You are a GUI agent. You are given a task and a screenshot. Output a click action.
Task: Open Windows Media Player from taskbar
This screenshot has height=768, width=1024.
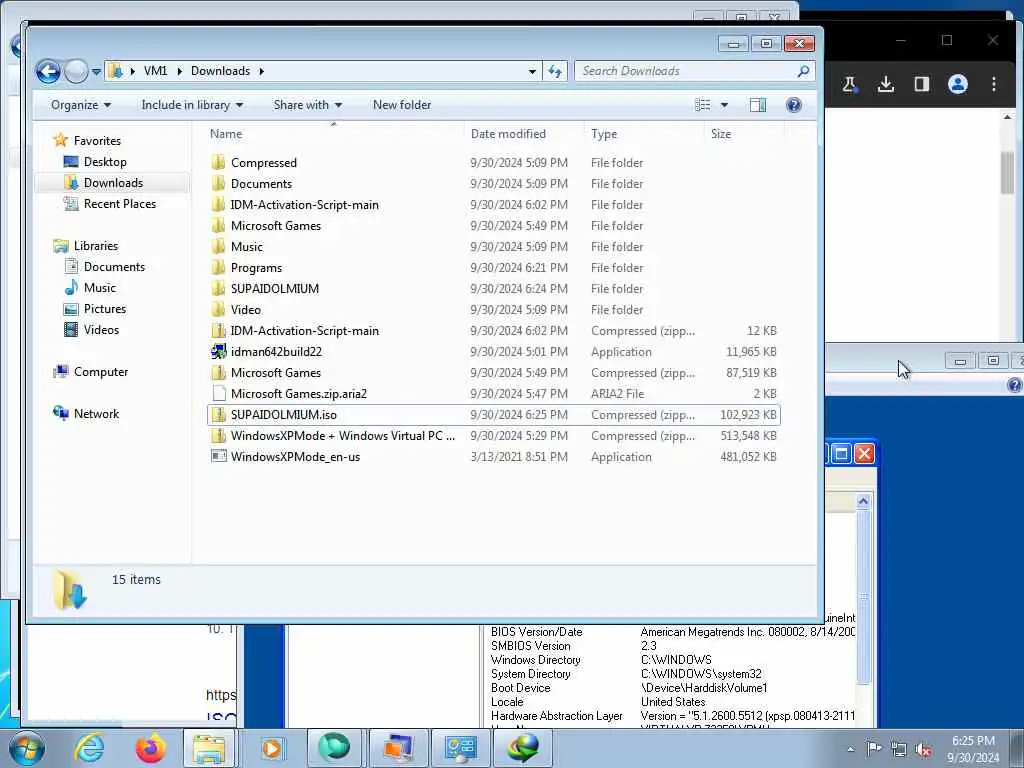coord(272,748)
